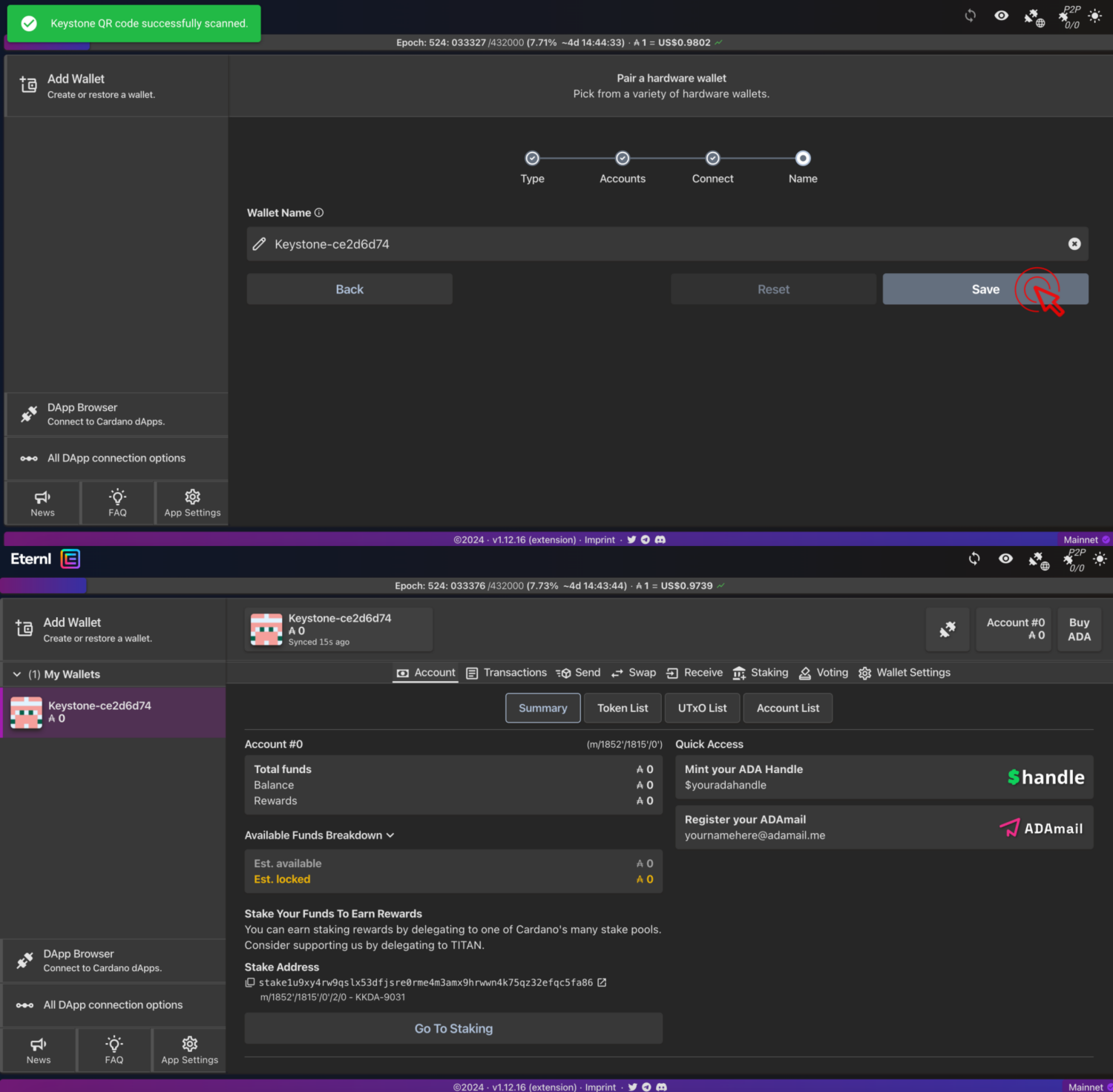Click Go To Staking button
Viewport: 1113px width, 1092px height.
click(453, 1029)
